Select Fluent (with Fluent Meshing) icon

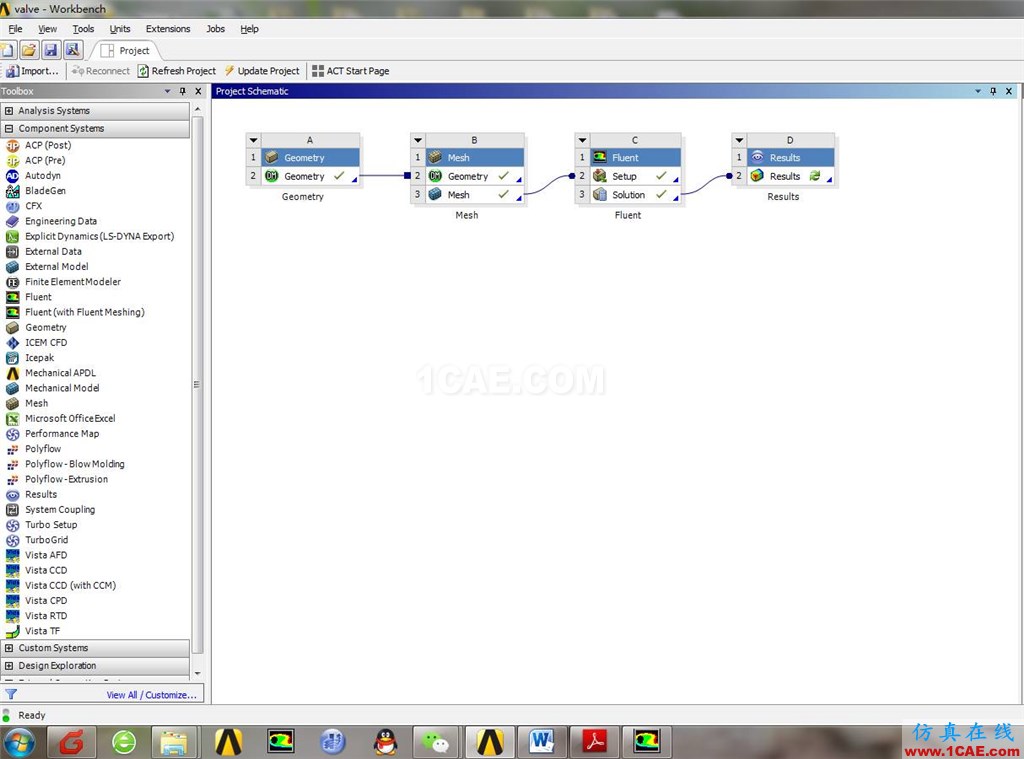tap(12, 312)
